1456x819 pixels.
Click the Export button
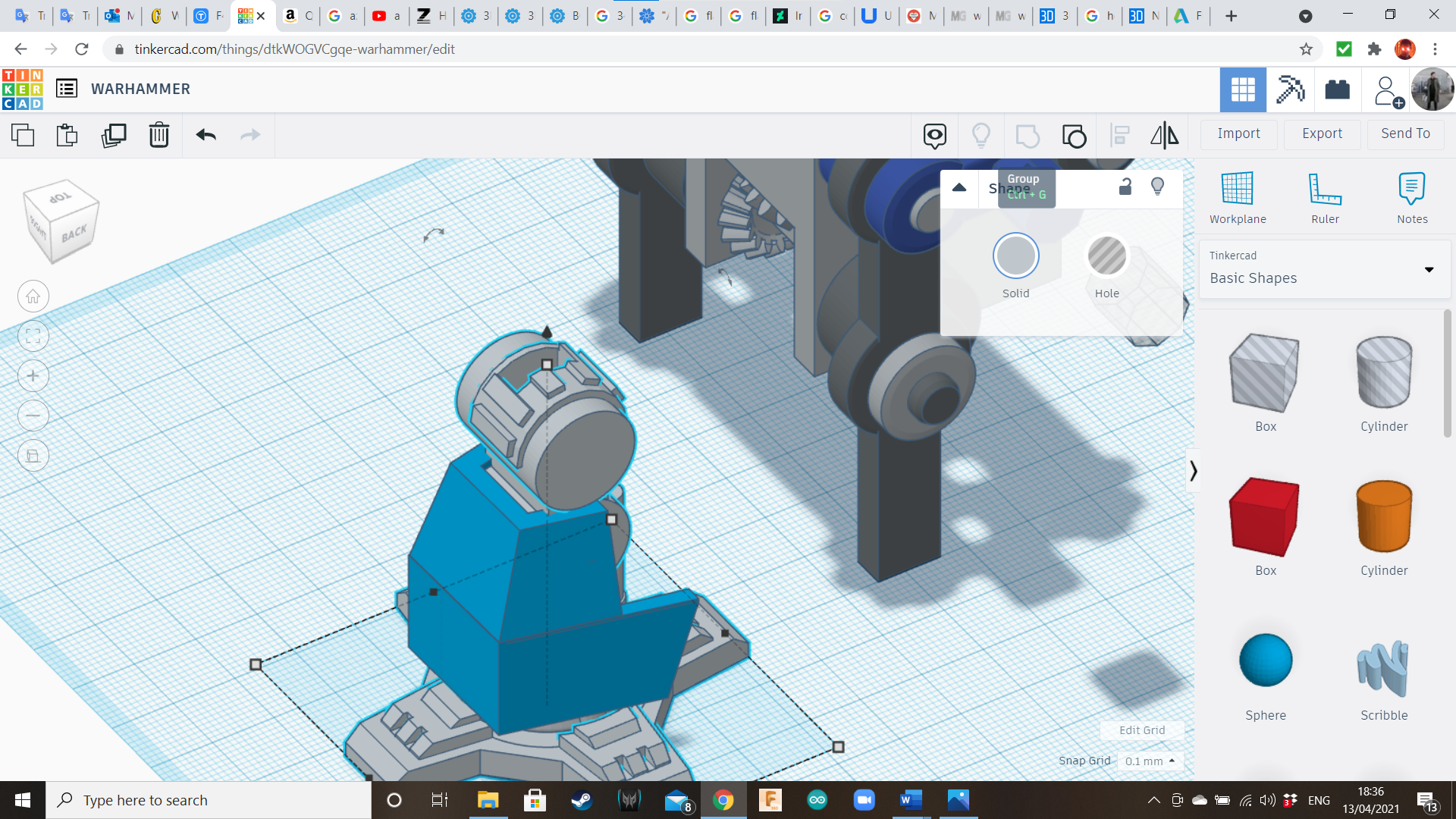(x=1322, y=133)
